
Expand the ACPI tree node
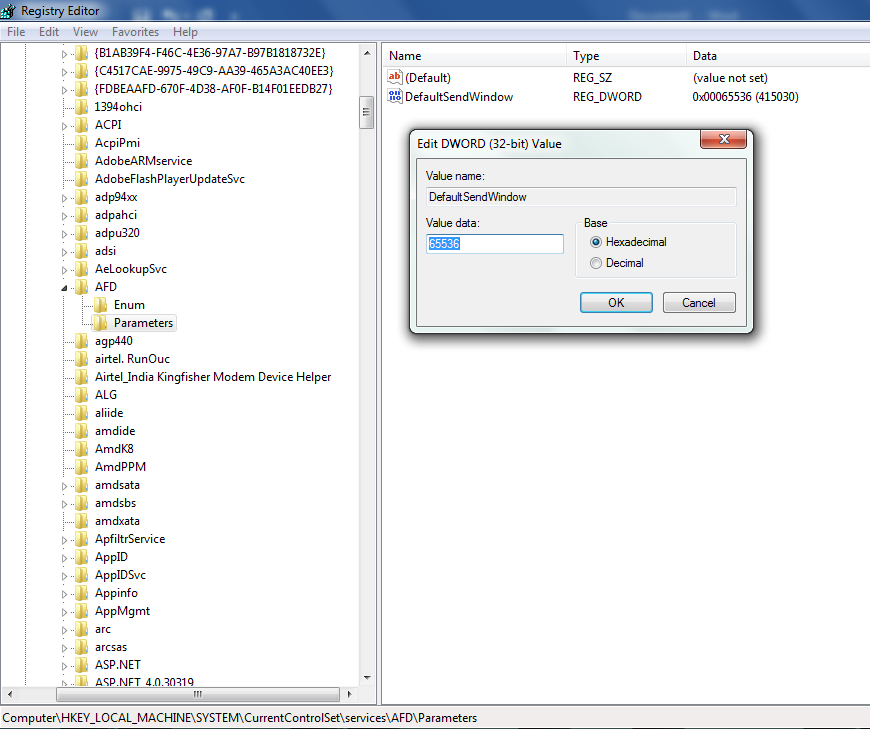click(65, 125)
